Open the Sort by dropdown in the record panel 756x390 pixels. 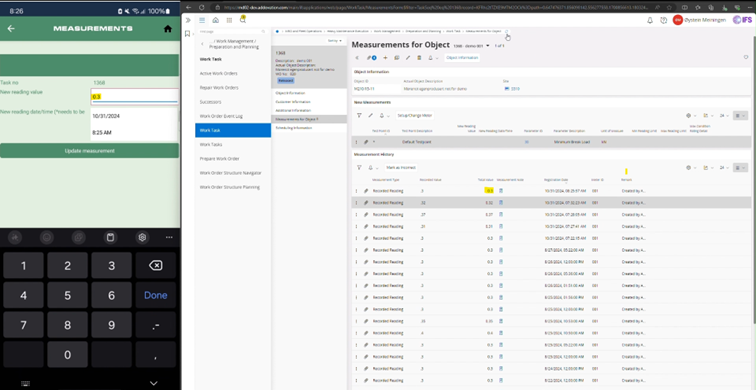tap(335, 41)
